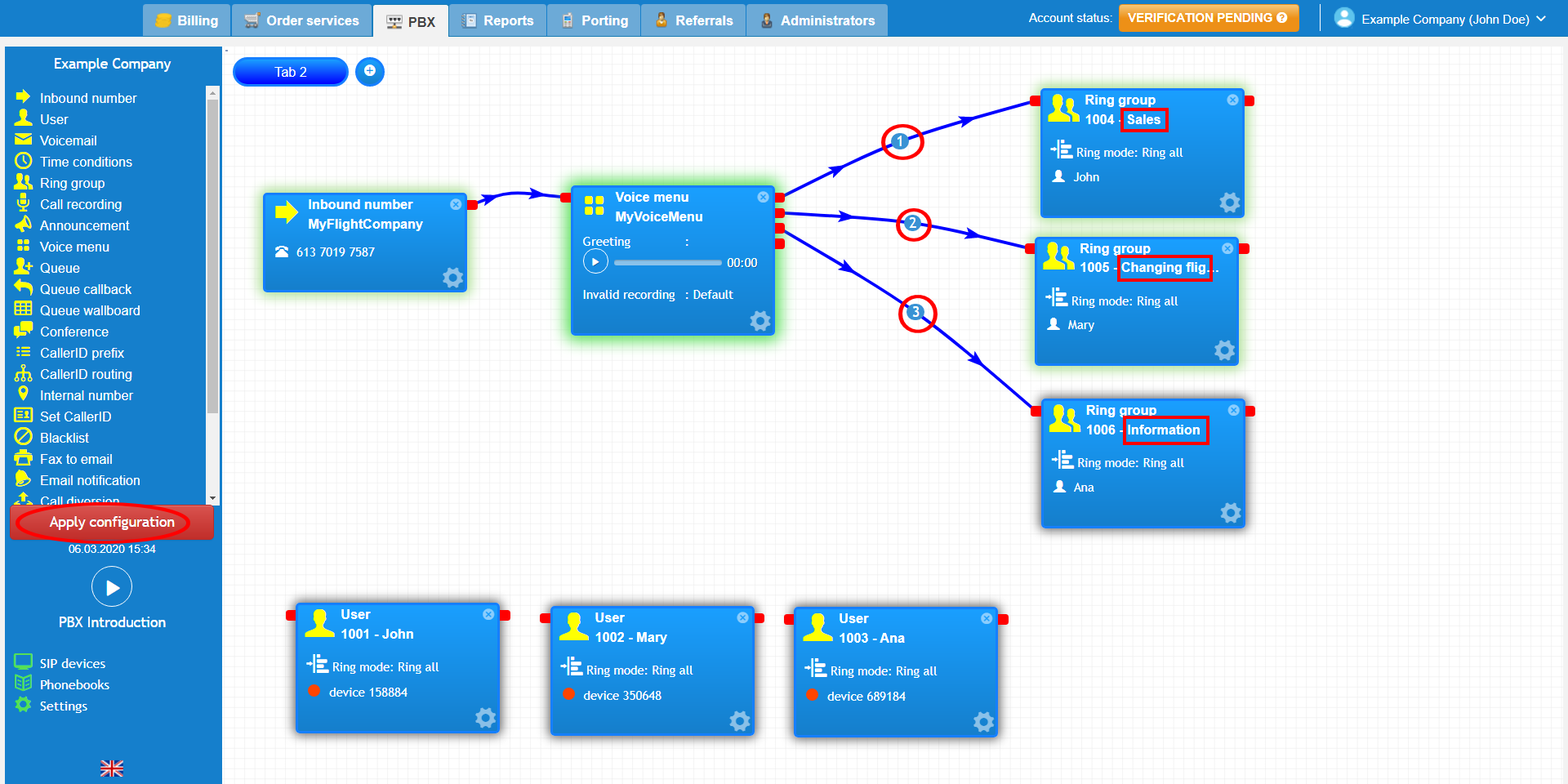Select the Voice menu sidebar icon
The image size is (1568, 784).
tap(23, 246)
